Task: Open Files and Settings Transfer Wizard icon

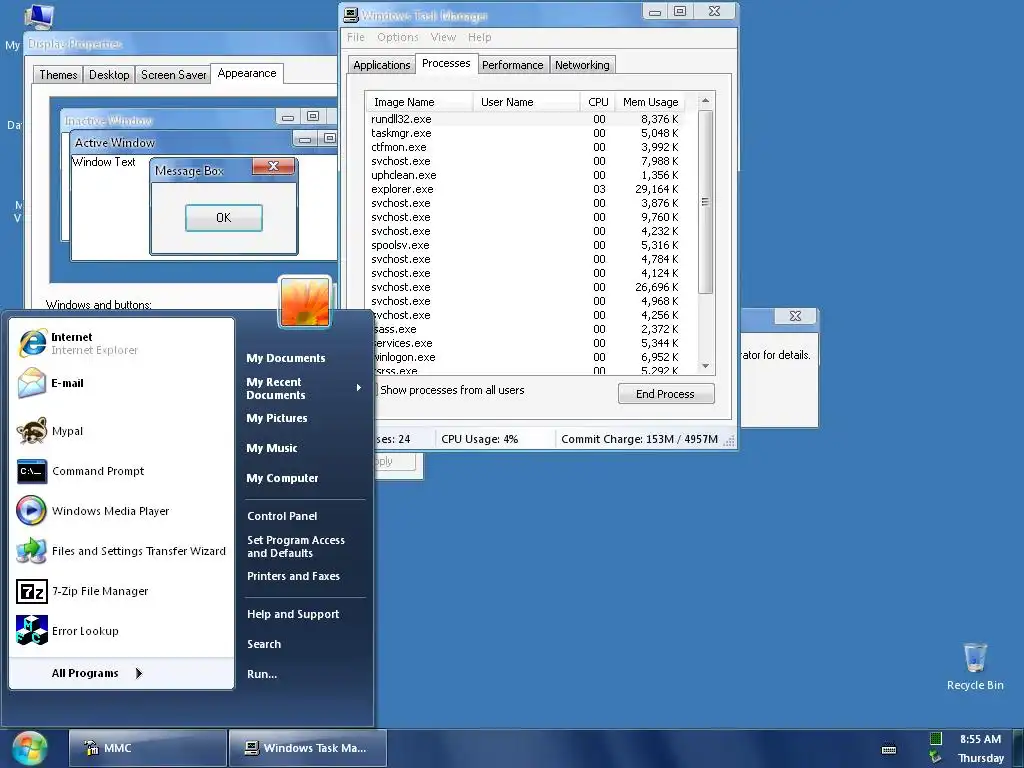Action: 31,551
